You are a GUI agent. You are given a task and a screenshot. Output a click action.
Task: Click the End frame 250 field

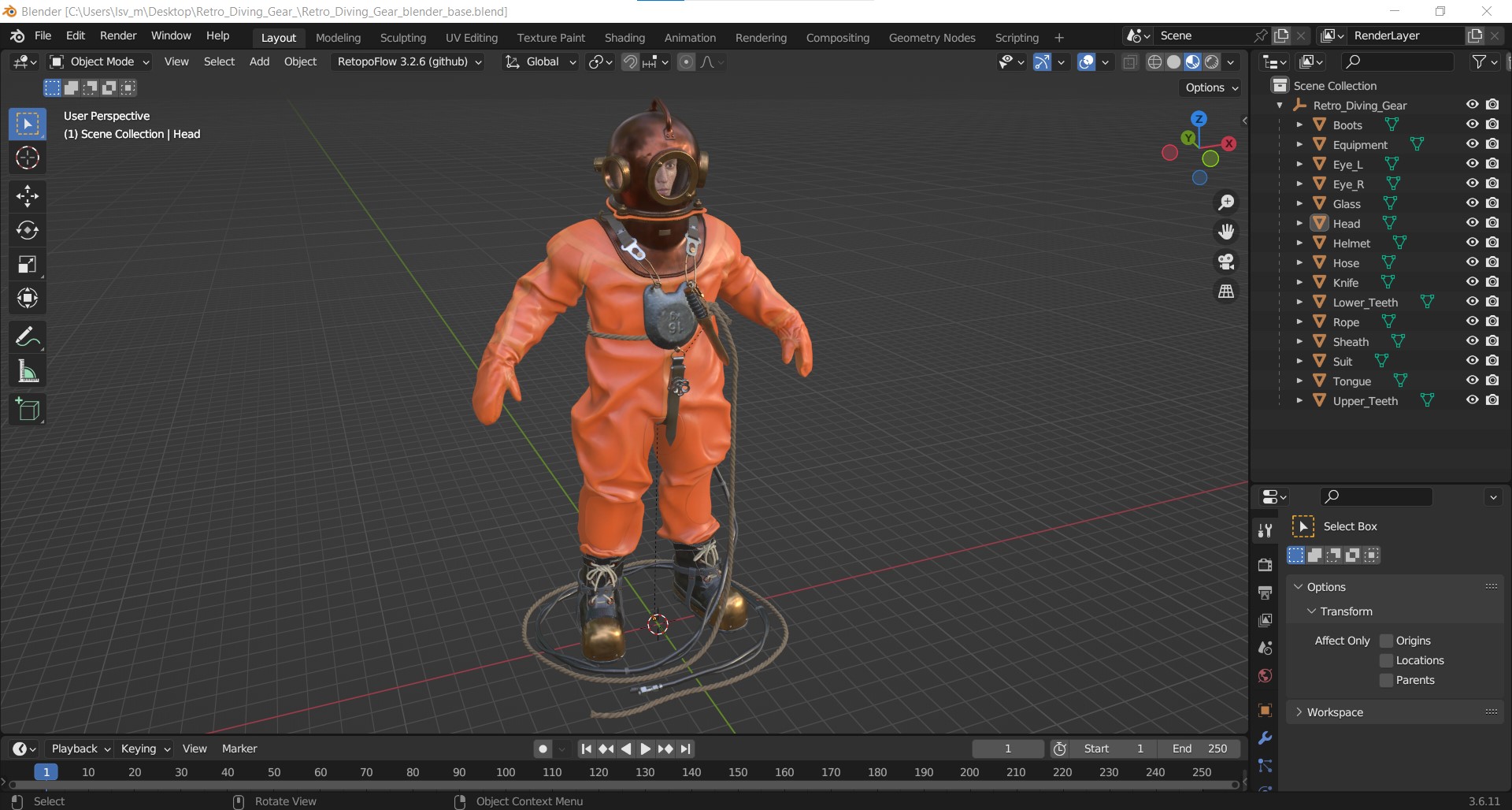click(x=1199, y=749)
